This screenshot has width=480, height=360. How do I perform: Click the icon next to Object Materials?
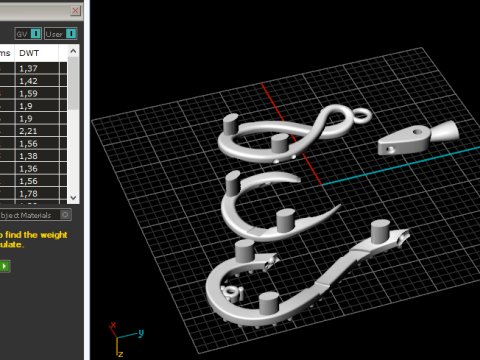tap(65, 215)
